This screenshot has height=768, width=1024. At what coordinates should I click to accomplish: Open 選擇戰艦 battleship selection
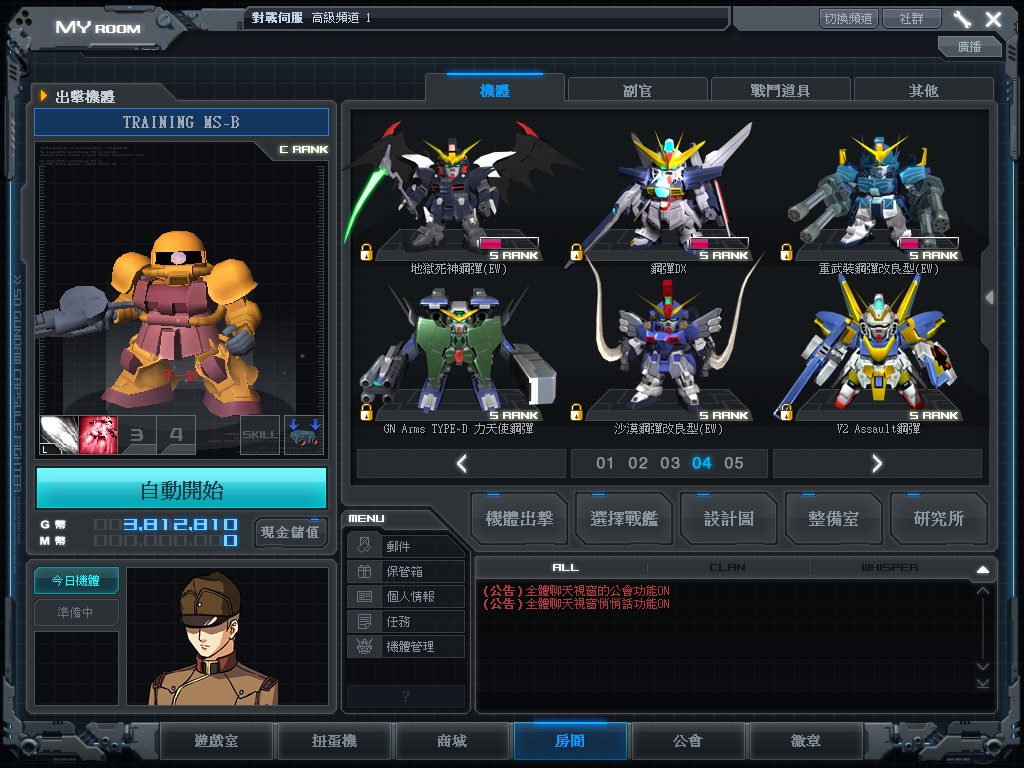point(624,519)
